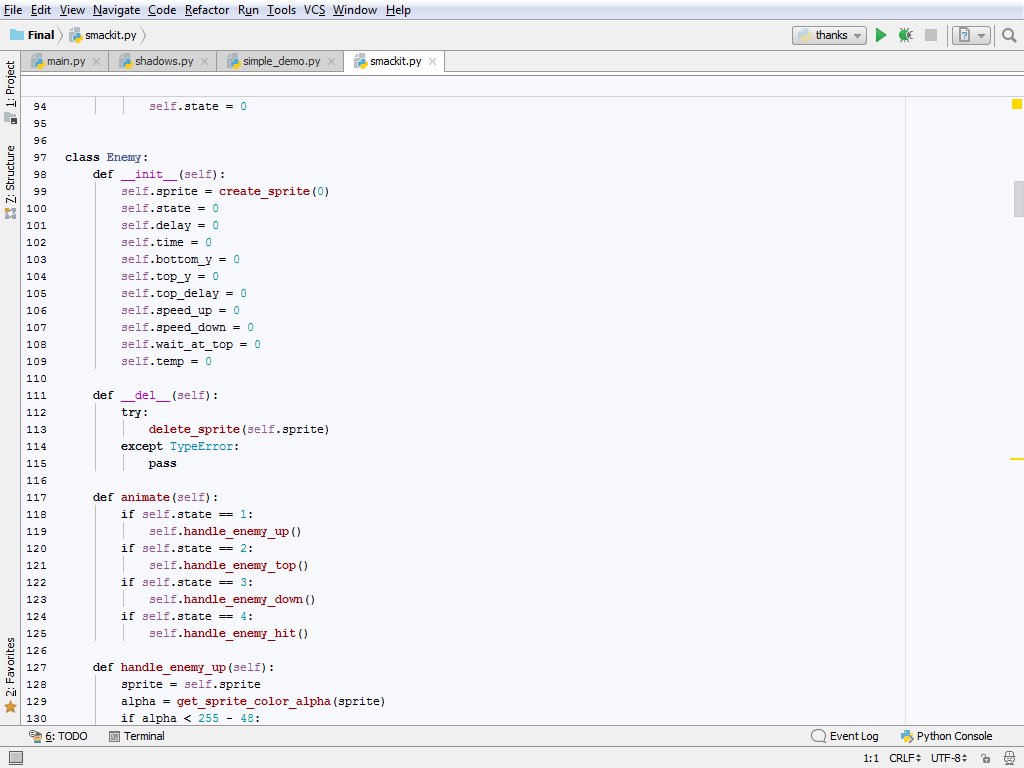Close the simple_demo.py tab

click(331, 61)
